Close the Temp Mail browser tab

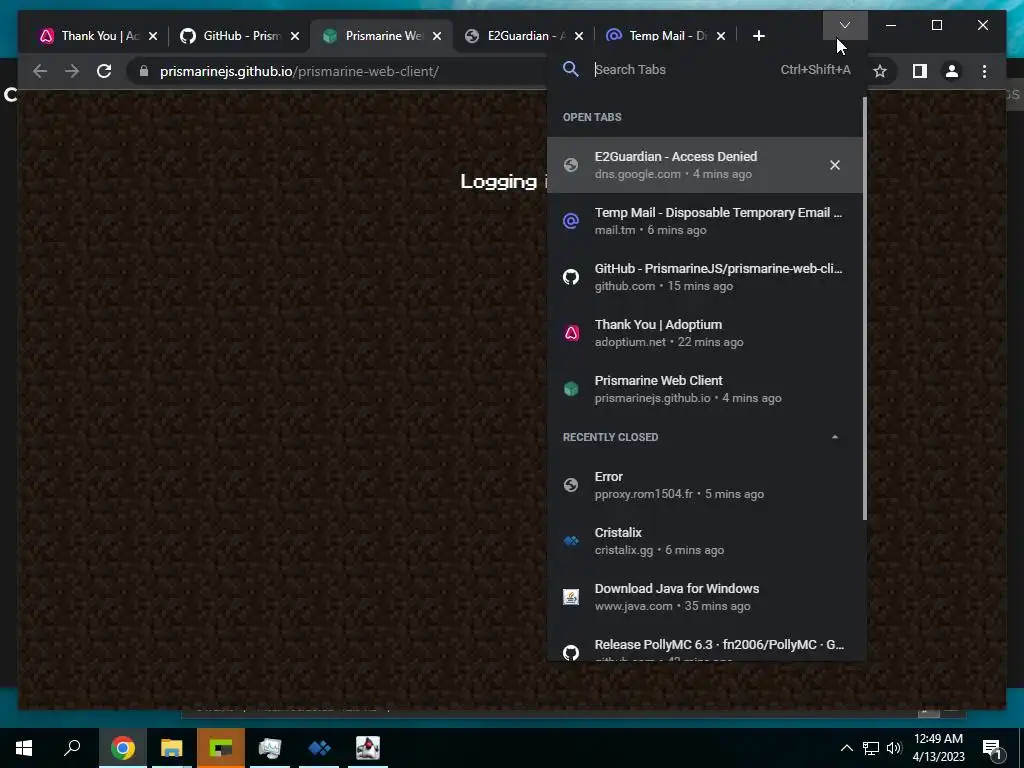click(x=721, y=36)
